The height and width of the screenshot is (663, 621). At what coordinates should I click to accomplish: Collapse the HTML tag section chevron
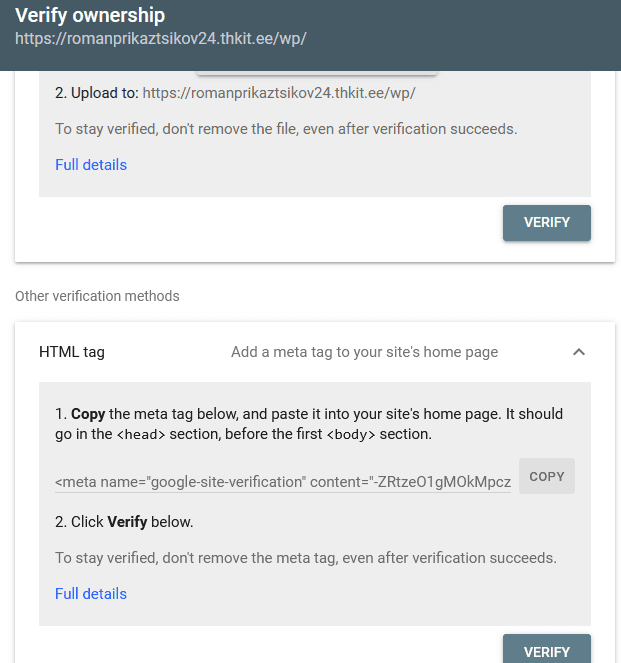(578, 352)
